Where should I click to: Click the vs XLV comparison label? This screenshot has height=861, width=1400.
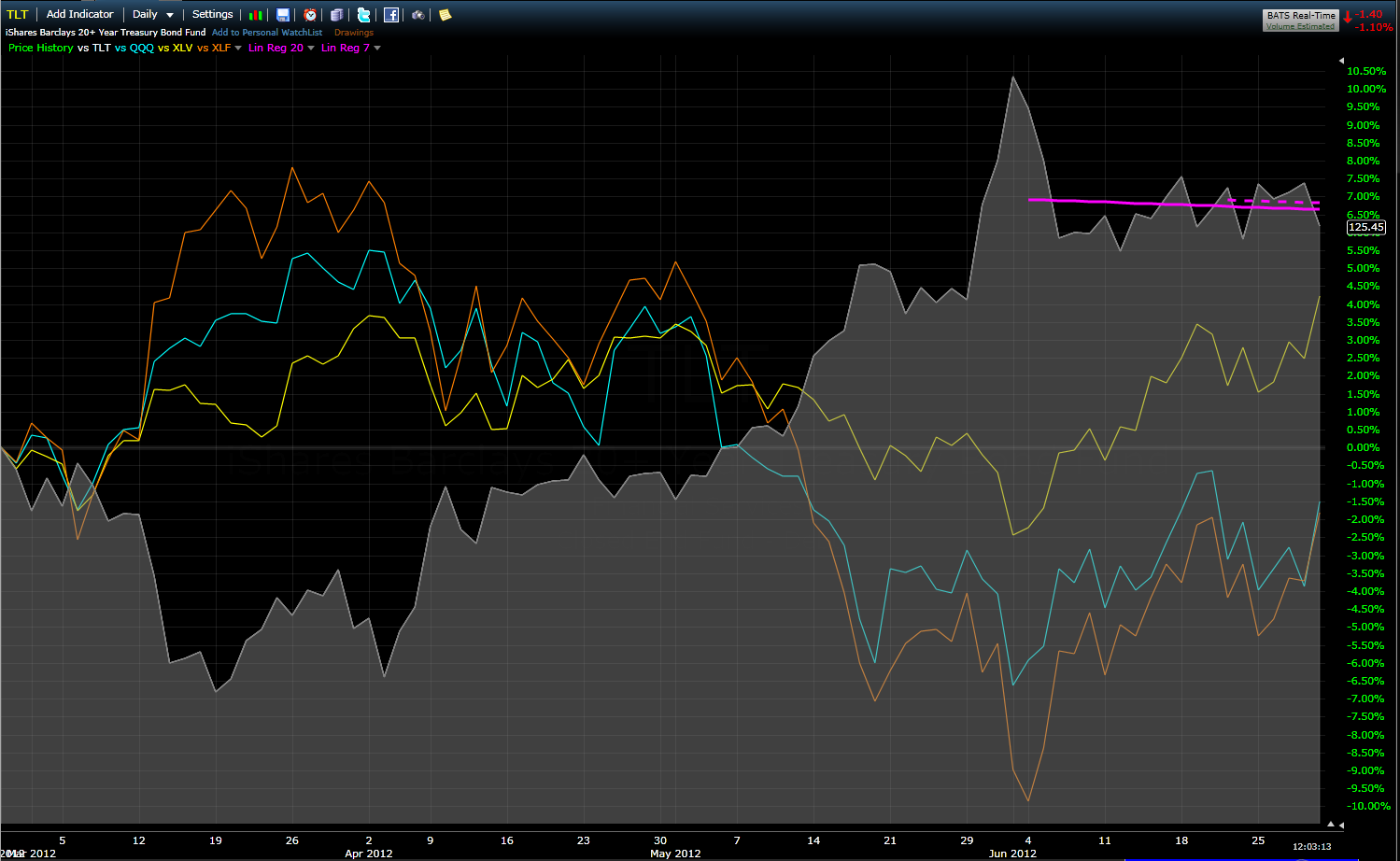[176, 48]
